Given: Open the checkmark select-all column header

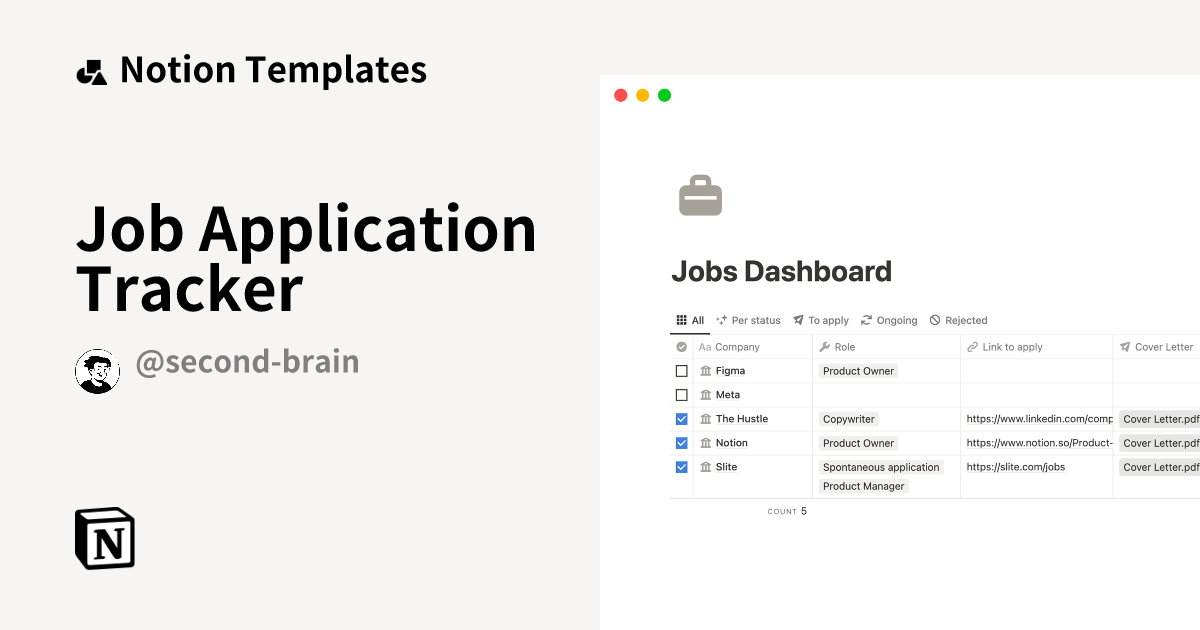Looking at the screenshot, I should (681, 346).
